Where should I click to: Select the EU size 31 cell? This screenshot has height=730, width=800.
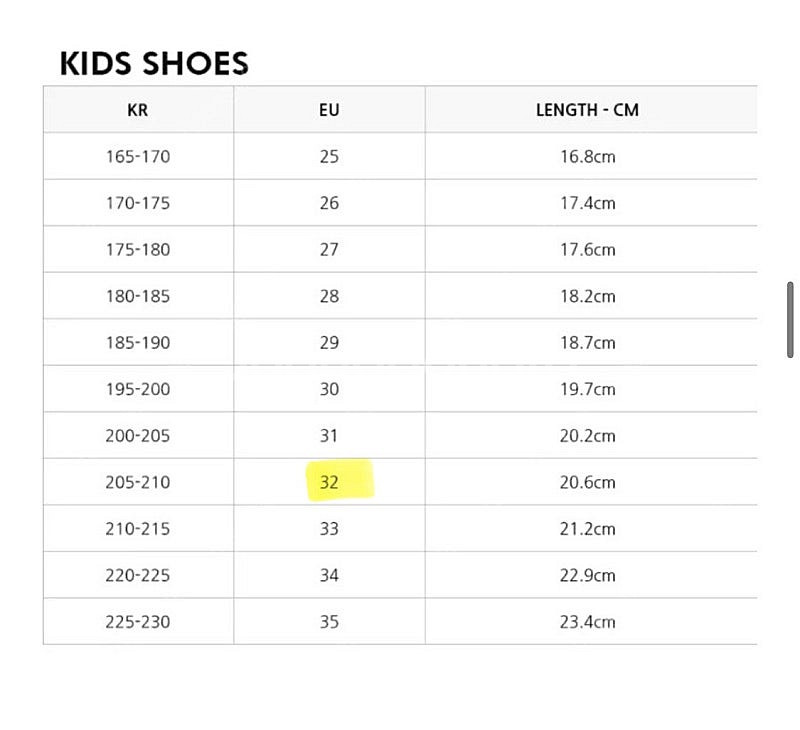pos(329,436)
